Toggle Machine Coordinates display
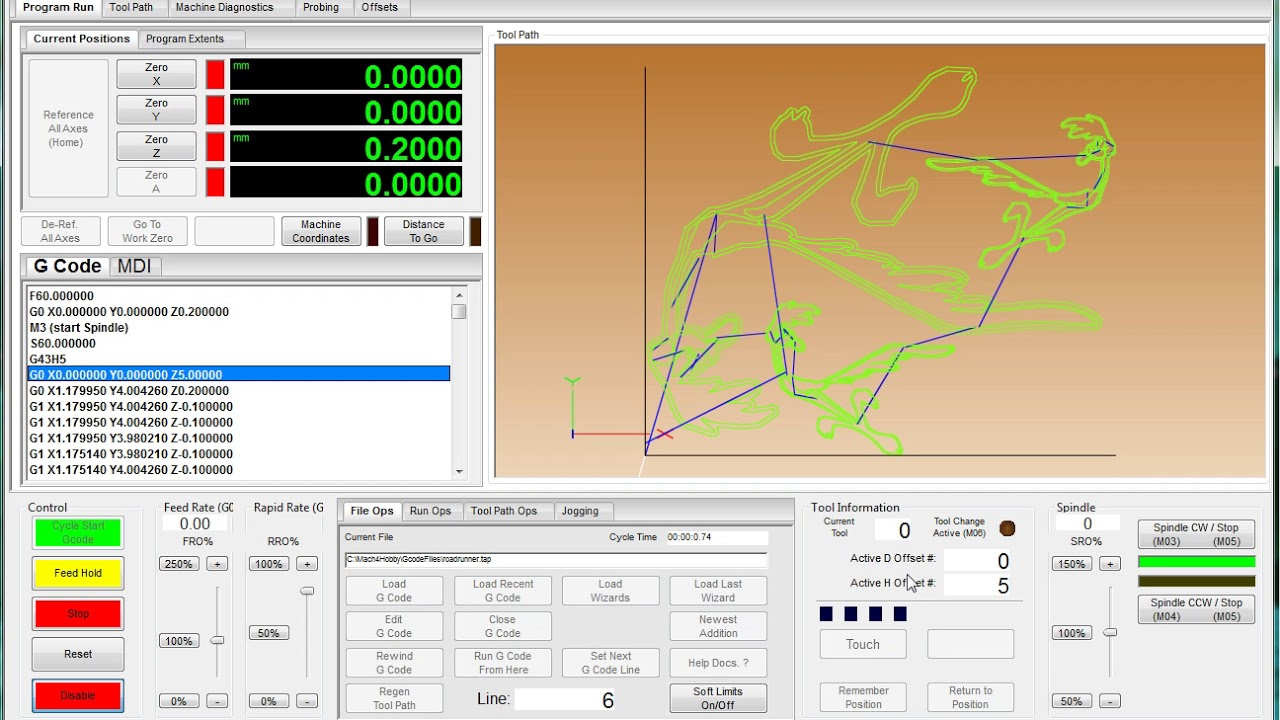Screen dimensions: 1280x720 pyautogui.click(x=321, y=231)
